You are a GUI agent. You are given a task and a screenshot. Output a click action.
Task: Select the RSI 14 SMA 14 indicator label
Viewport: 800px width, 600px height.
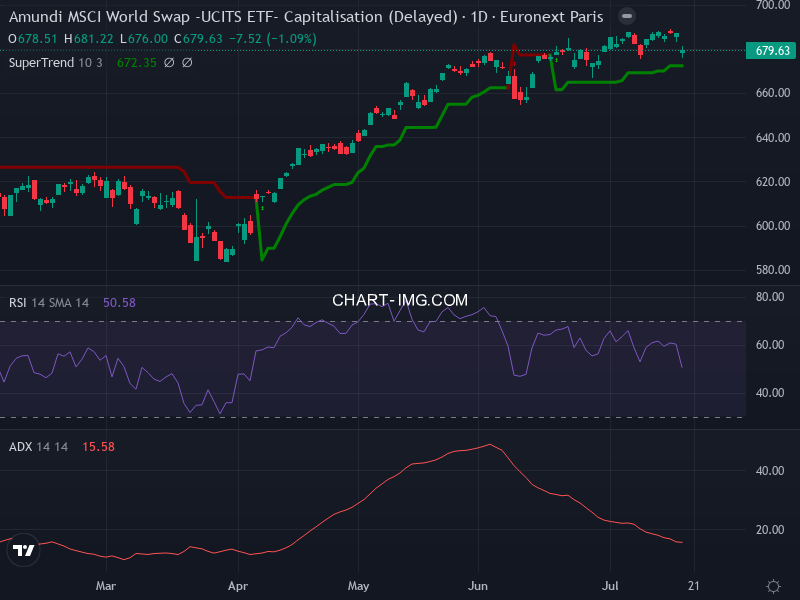click(x=49, y=303)
